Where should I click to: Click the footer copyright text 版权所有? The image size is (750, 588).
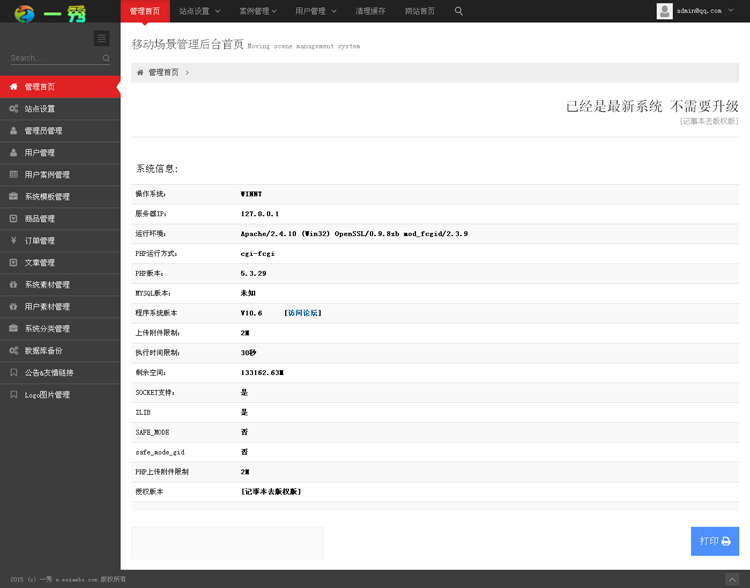click(x=113, y=580)
